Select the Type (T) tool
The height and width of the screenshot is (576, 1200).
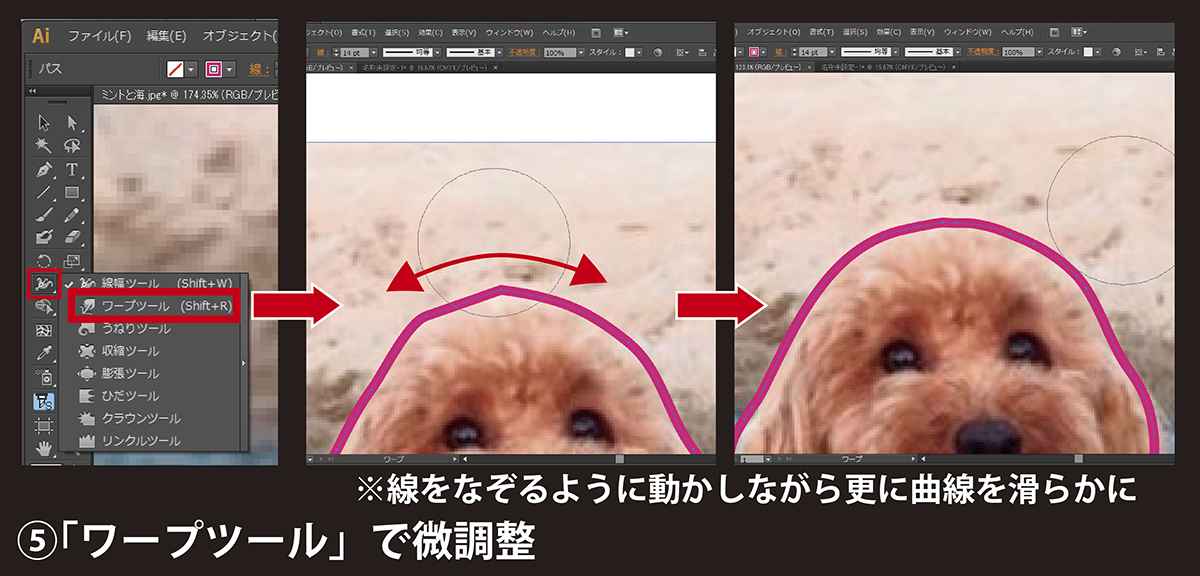(72, 169)
